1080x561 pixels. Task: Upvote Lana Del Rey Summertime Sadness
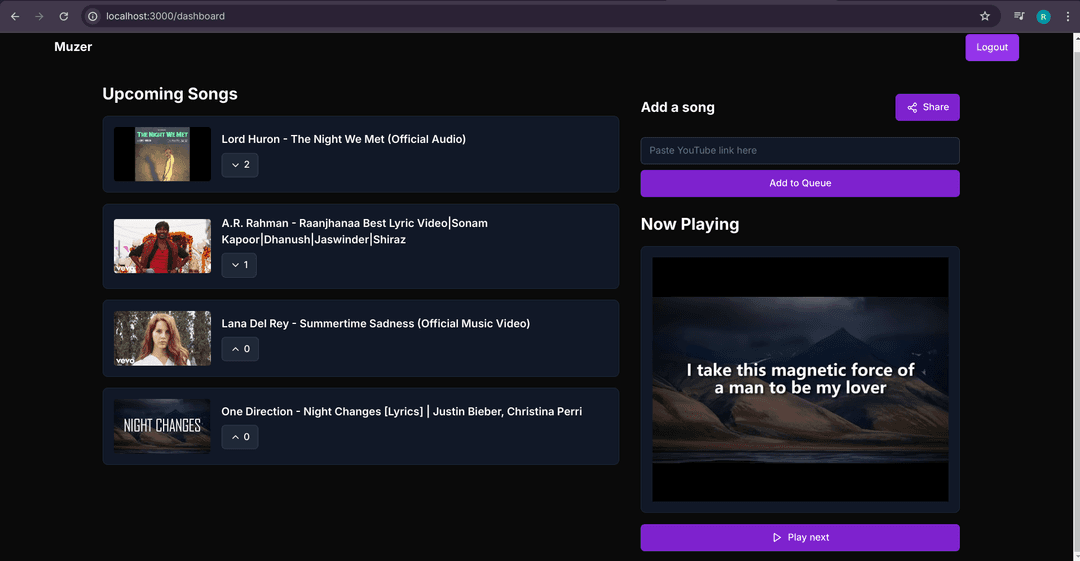click(x=240, y=349)
